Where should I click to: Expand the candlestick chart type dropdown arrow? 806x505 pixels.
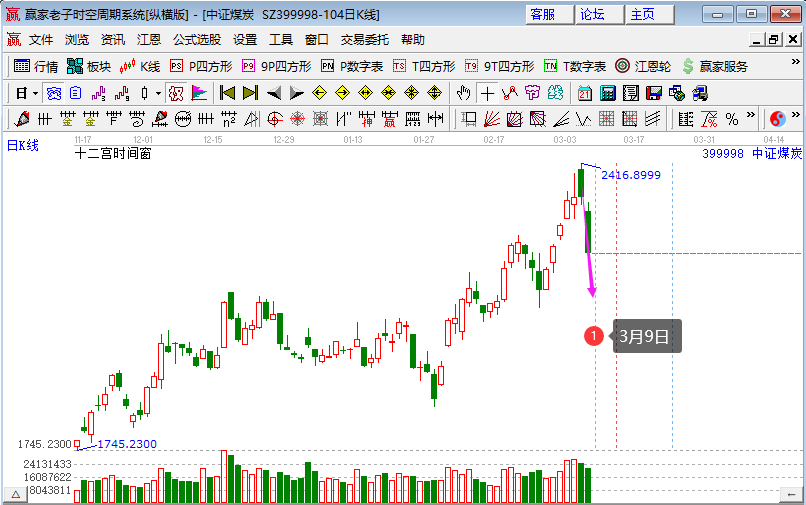click(x=158, y=94)
